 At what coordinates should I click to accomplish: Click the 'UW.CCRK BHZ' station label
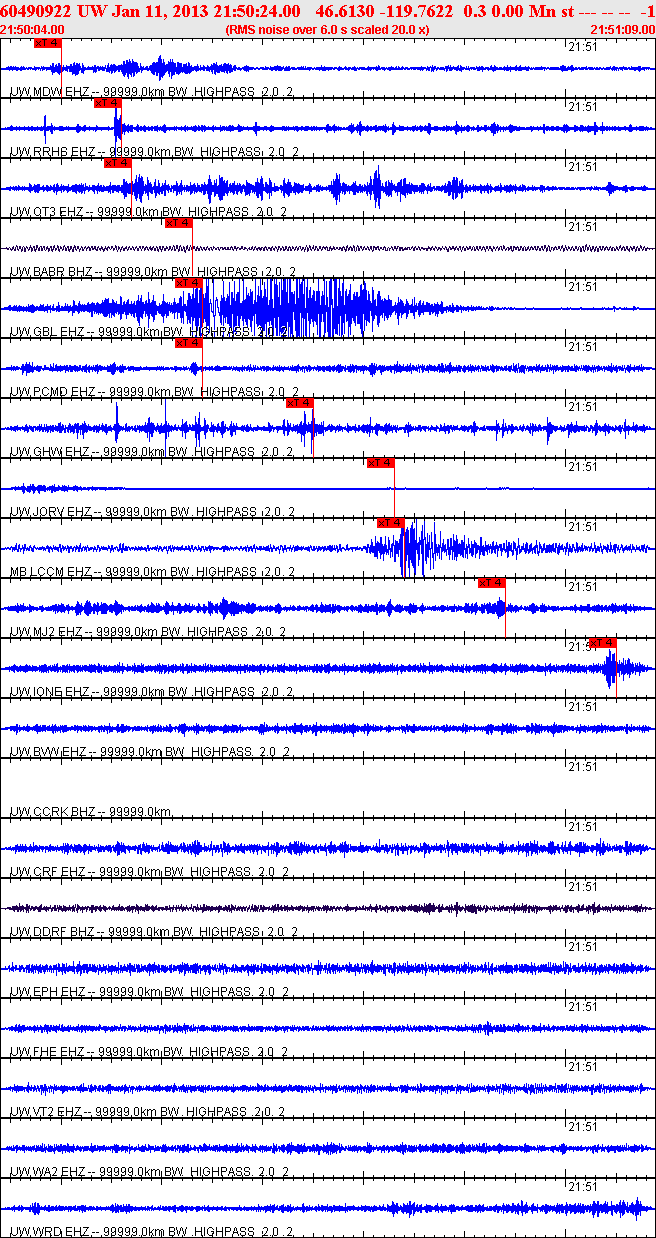click(51, 812)
